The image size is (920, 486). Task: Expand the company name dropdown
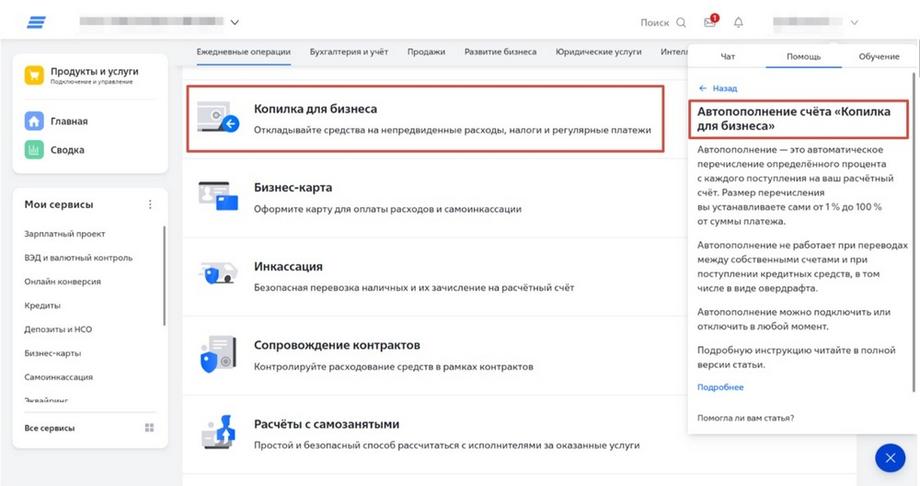pos(235,22)
